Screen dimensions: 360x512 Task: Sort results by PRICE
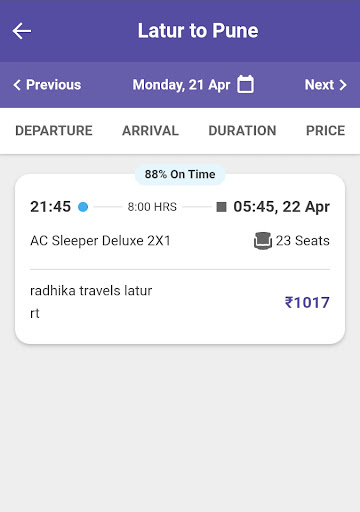[326, 131]
